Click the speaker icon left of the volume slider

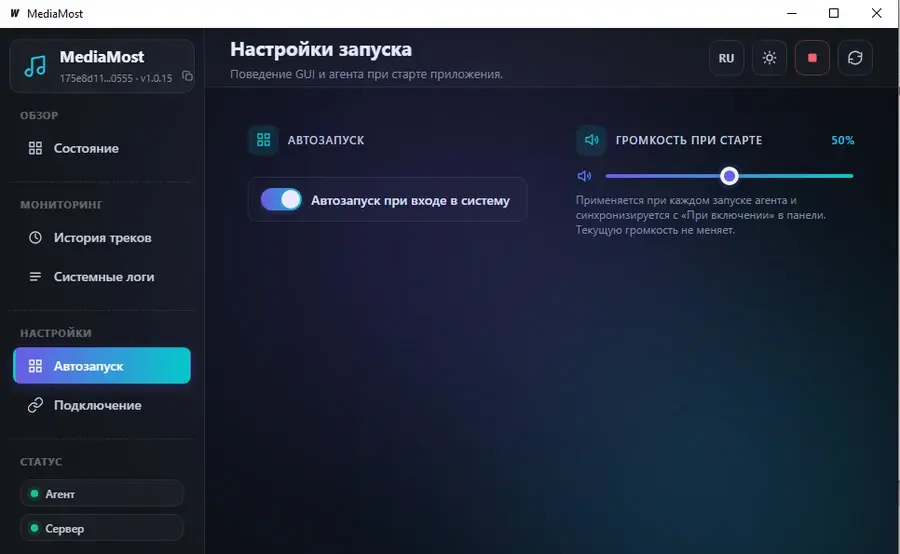pyautogui.click(x=584, y=176)
